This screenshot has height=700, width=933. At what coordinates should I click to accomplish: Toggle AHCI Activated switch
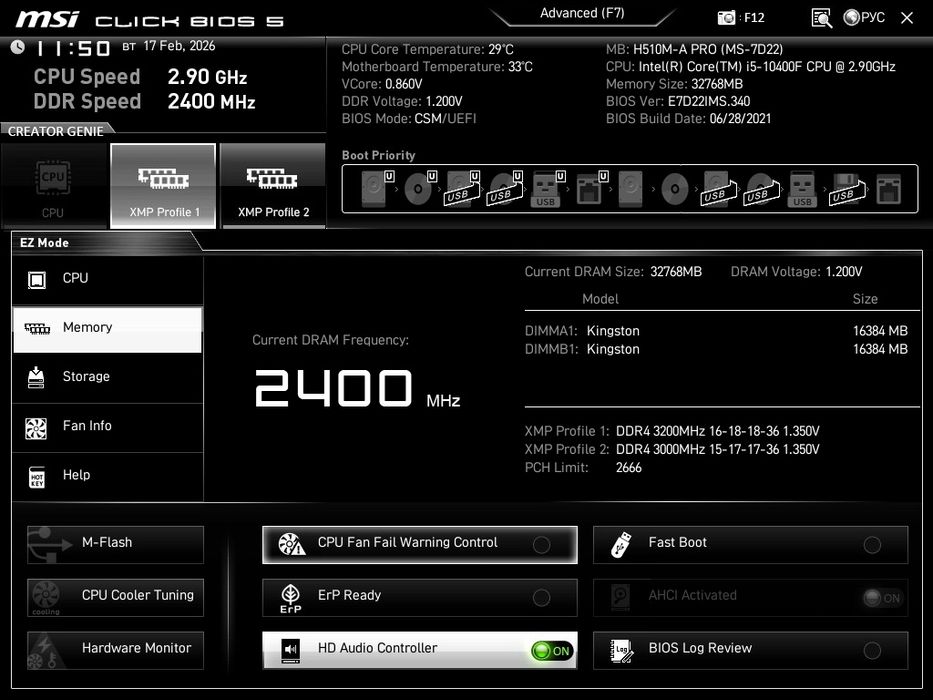click(884, 598)
